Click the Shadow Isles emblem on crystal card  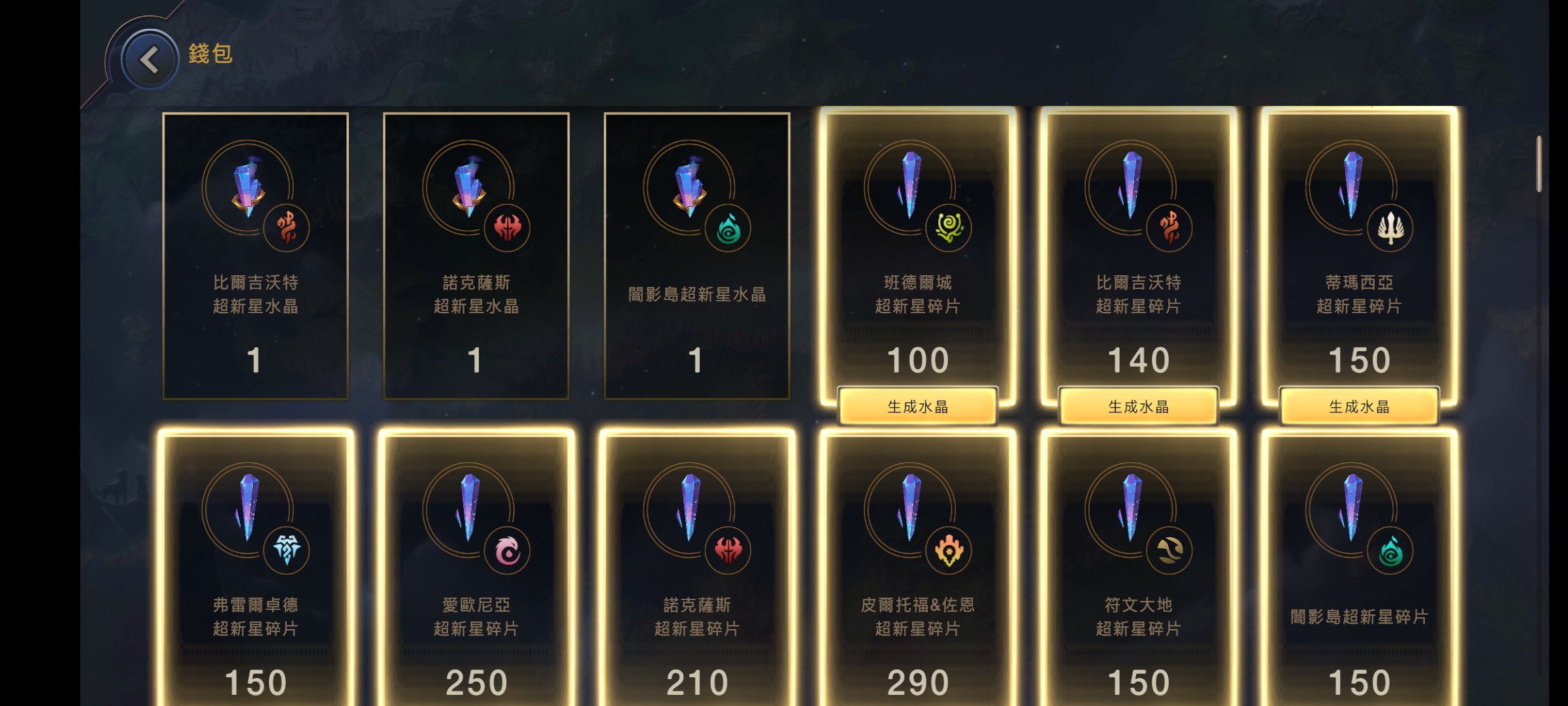(x=728, y=228)
